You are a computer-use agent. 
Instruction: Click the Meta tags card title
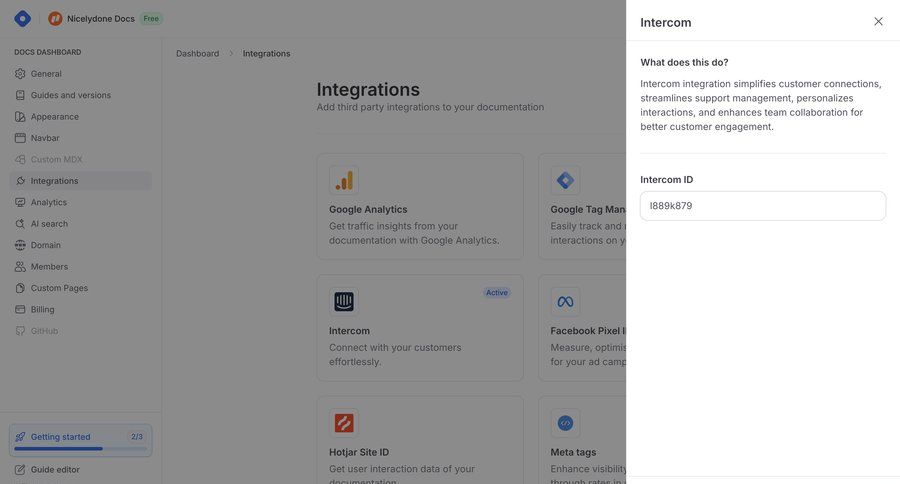click(x=573, y=452)
